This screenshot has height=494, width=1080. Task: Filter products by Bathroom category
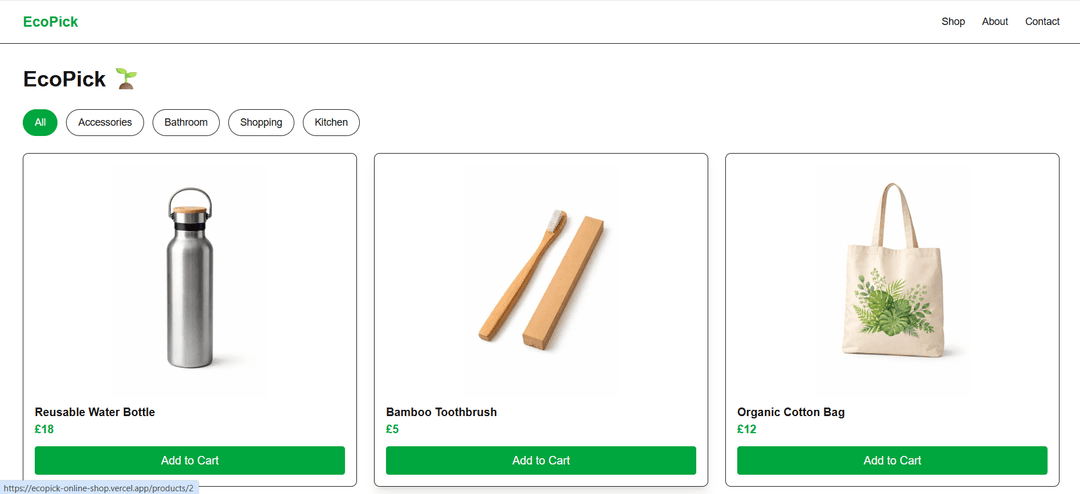pyautogui.click(x=186, y=122)
